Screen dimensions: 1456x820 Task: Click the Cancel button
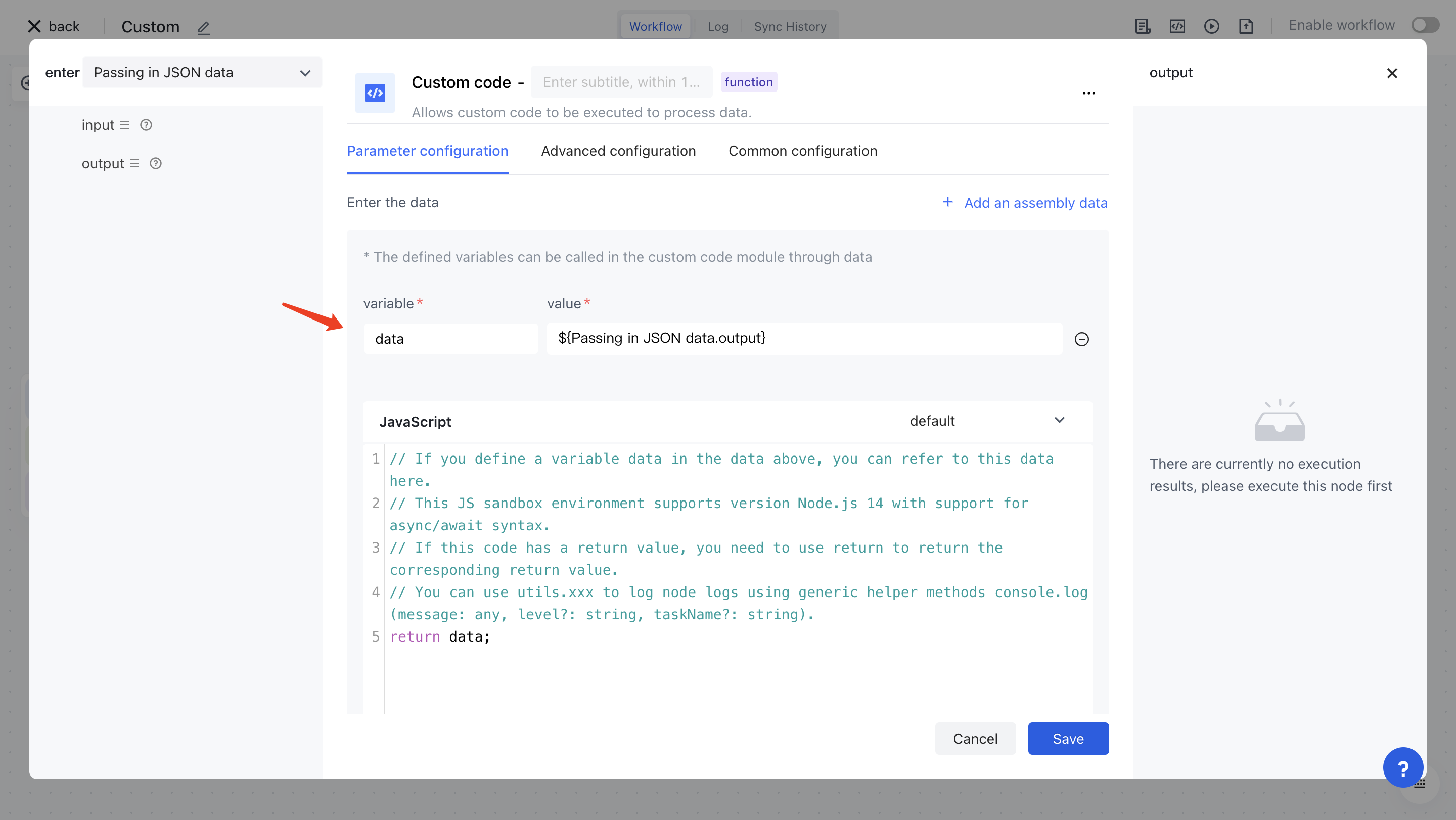coord(975,738)
